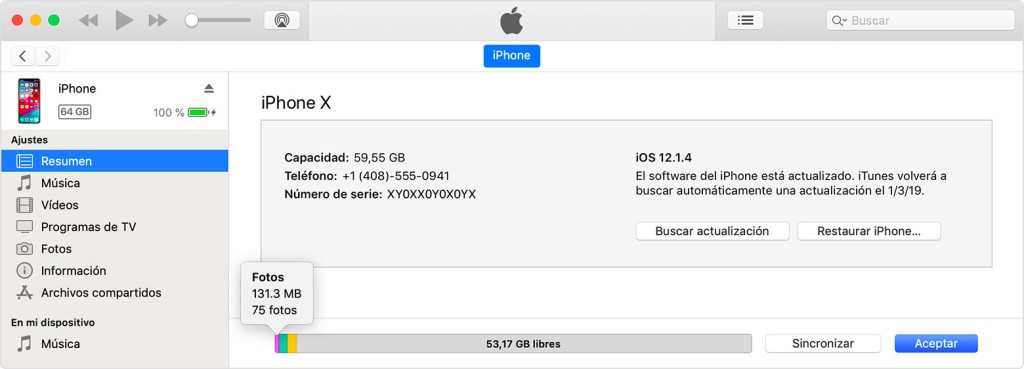This screenshot has height=369, width=1024.
Task: Click the Resumen list icon
Action: coord(25,161)
